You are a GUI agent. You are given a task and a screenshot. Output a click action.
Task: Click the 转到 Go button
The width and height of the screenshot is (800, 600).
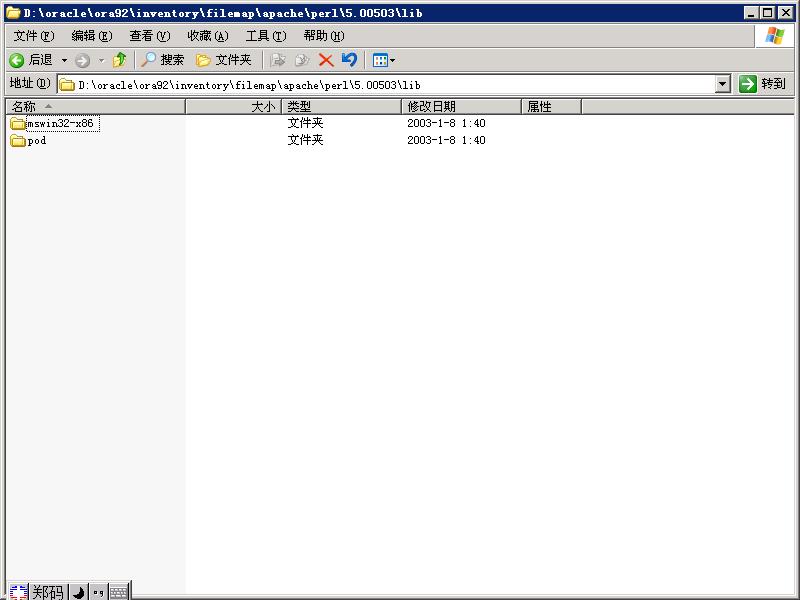pos(763,84)
